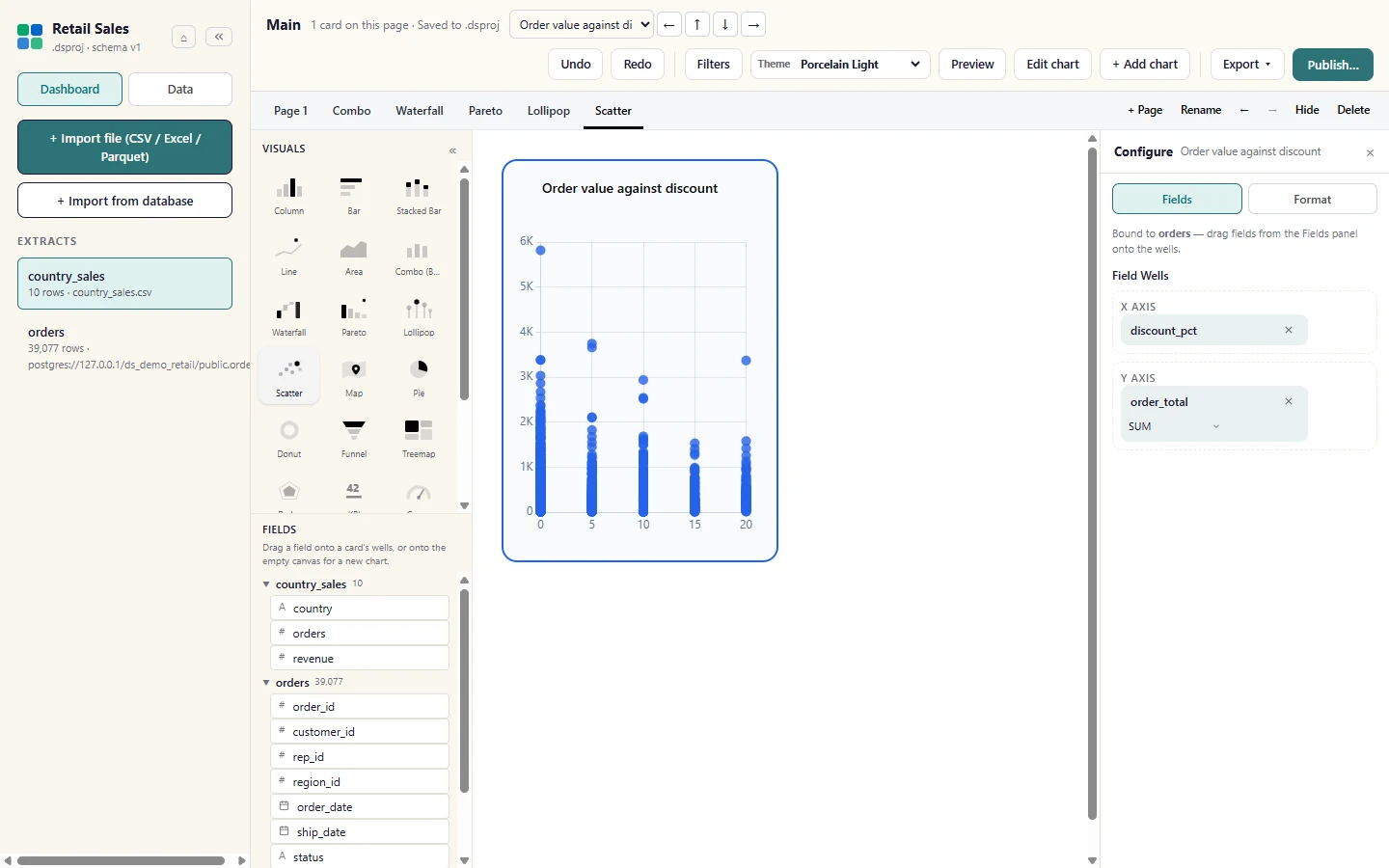Open the Filters panel

pyautogui.click(x=714, y=65)
